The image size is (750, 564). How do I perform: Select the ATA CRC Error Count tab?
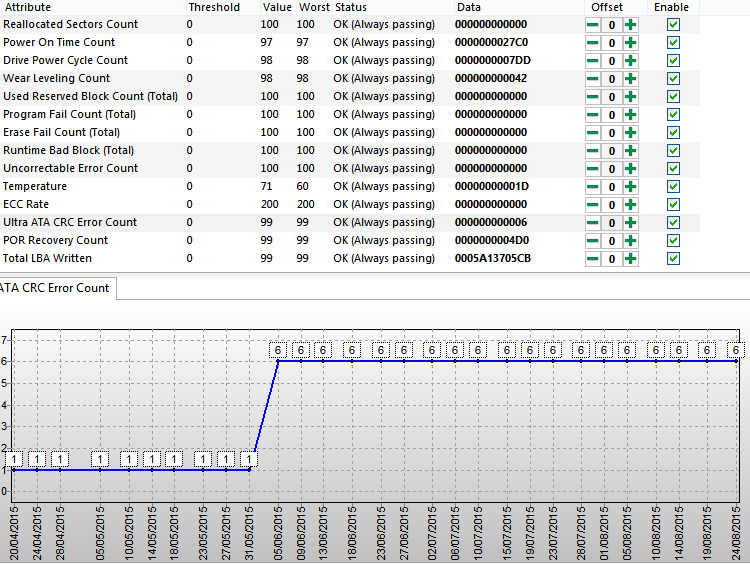click(55, 288)
